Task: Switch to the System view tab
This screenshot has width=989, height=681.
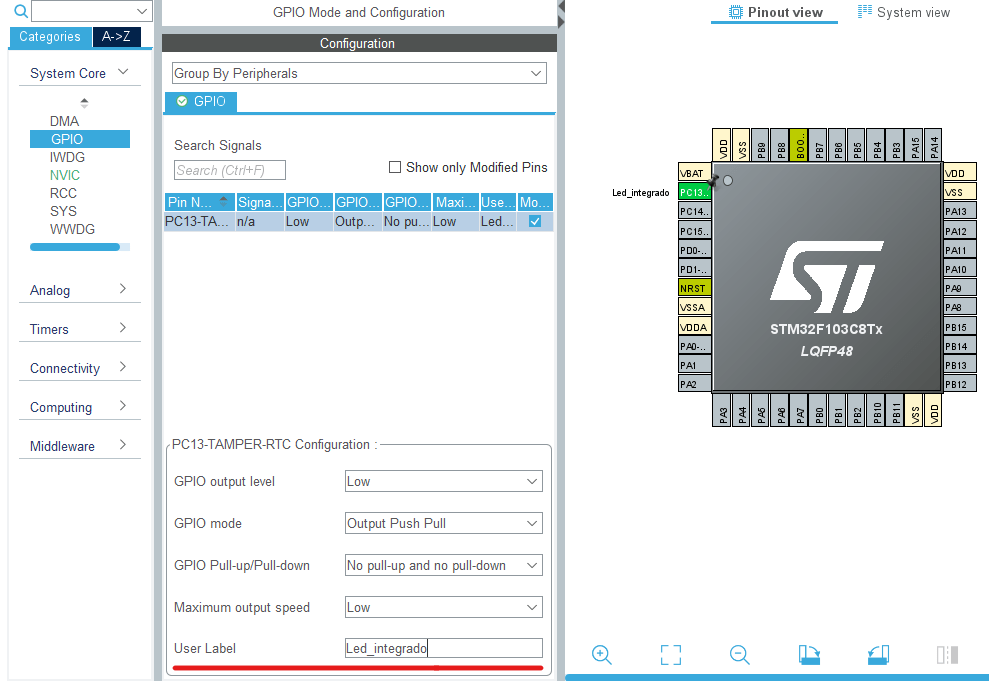Action: [x=904, y=12]
